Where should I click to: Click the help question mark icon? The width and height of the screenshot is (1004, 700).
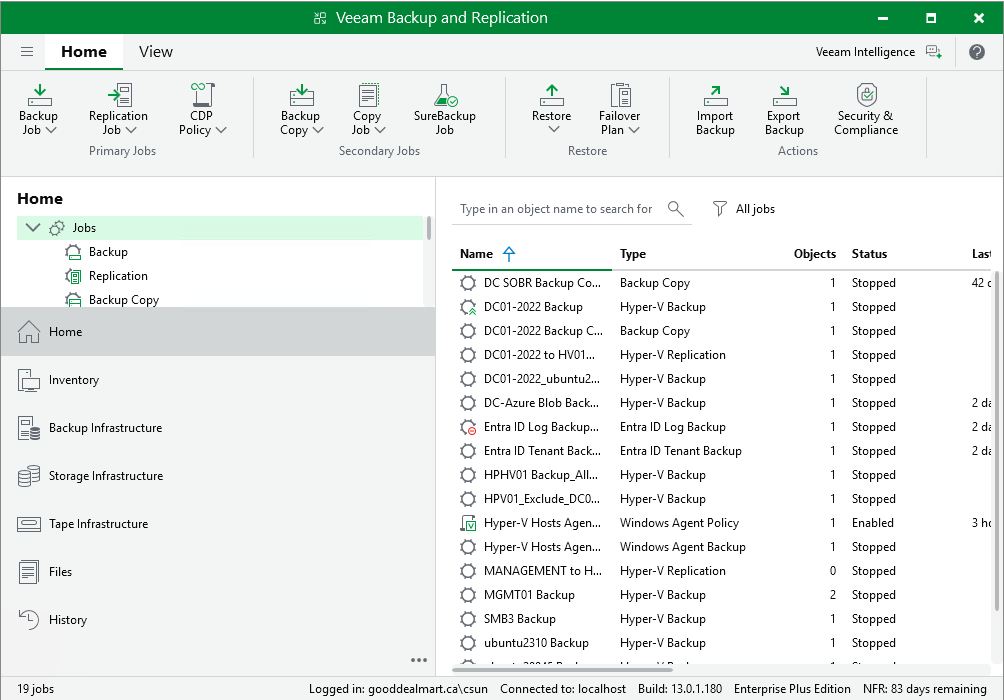[977, 52]
